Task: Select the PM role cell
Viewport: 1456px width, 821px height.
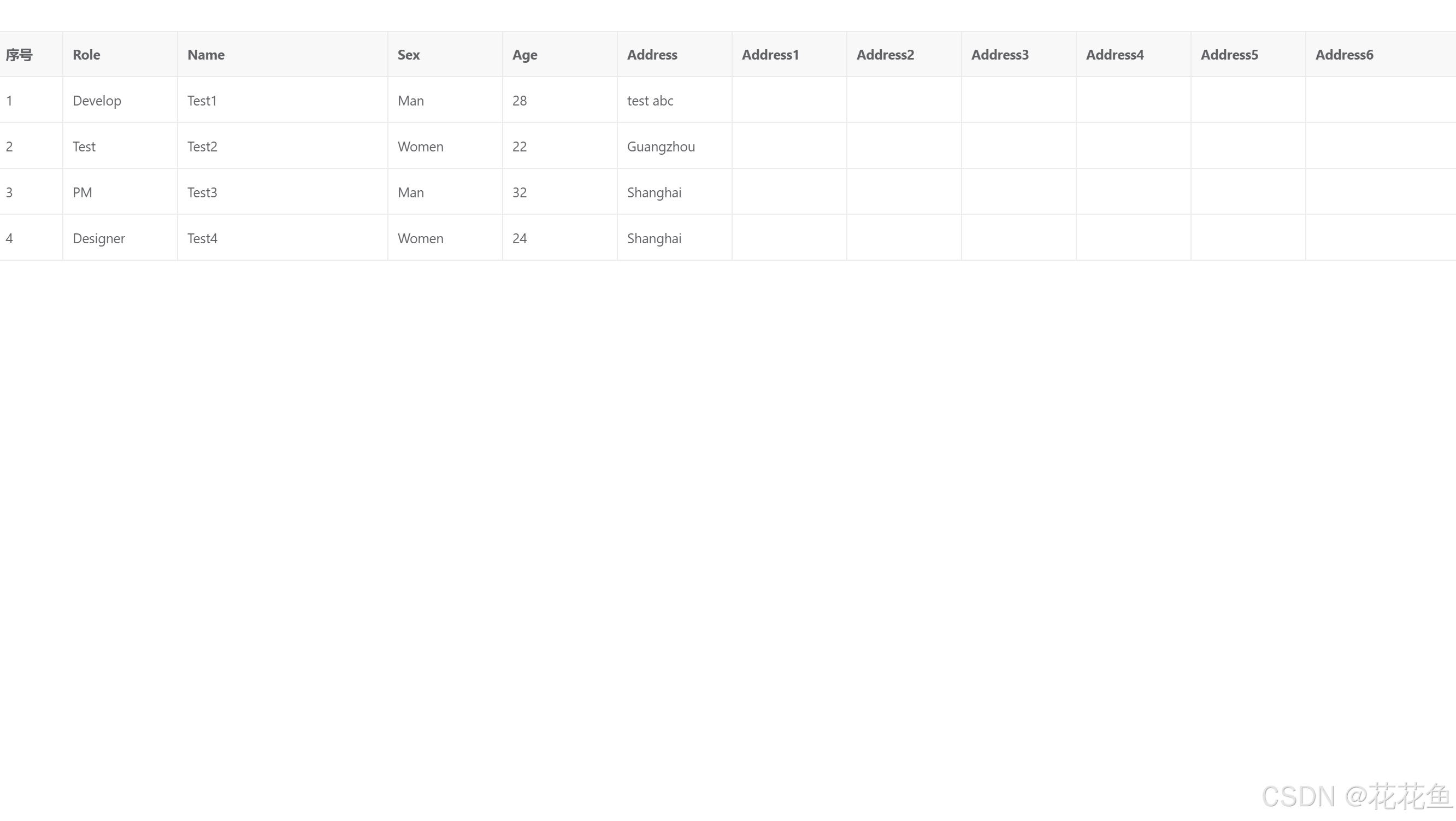Action: point(82,192)
